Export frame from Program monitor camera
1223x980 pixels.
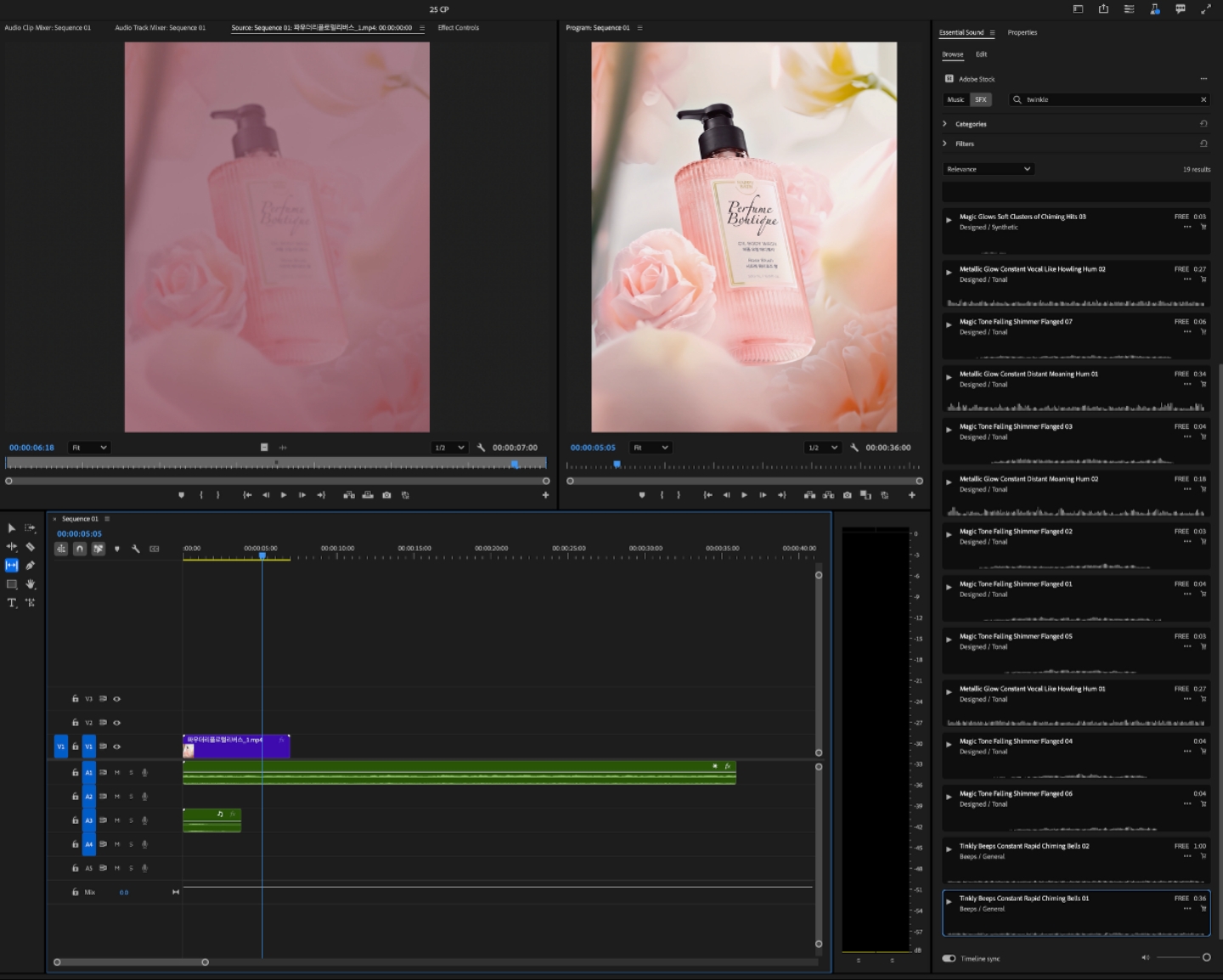[x=847, y=495]
